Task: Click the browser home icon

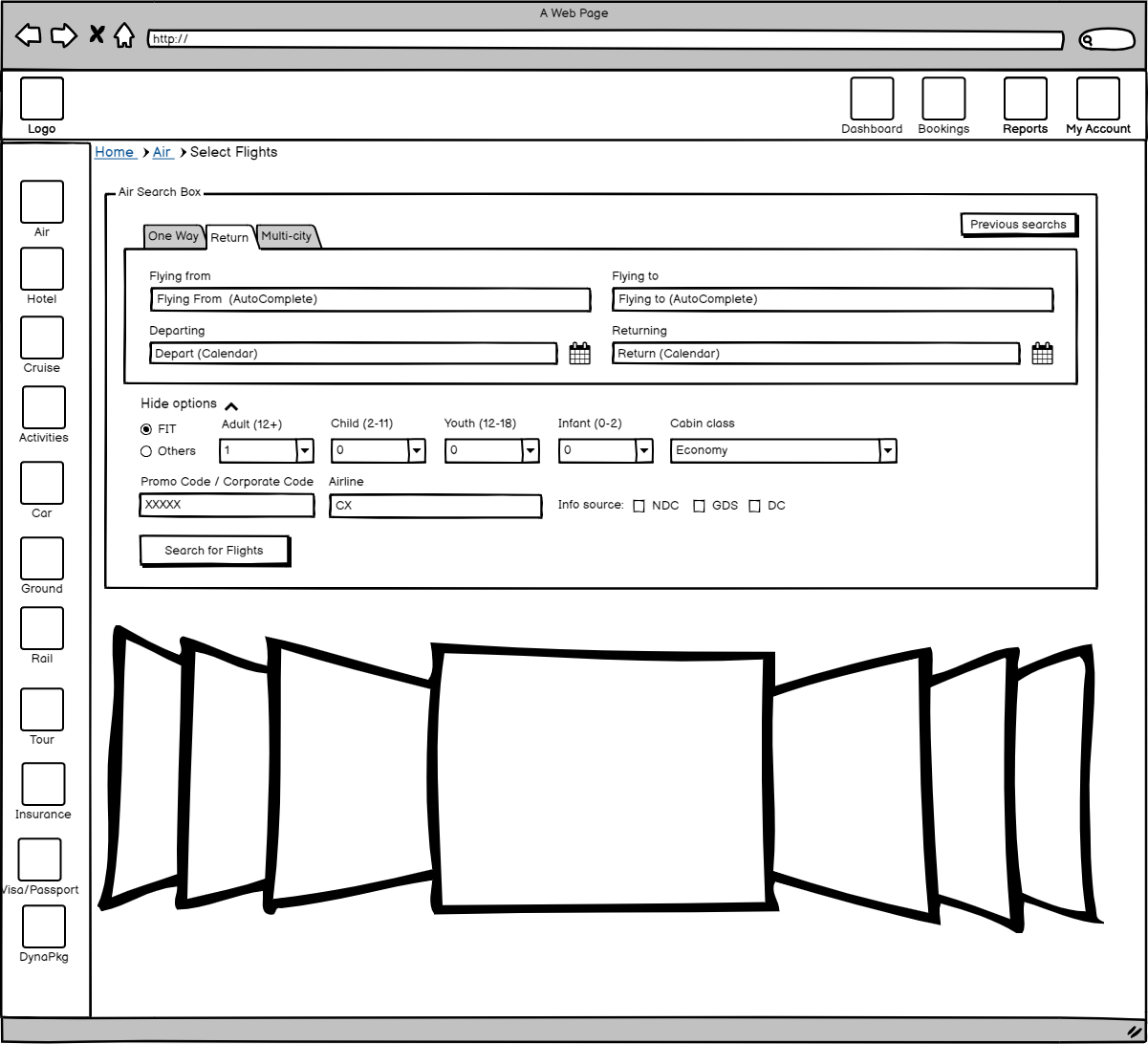Action: (x=124, y=36)
